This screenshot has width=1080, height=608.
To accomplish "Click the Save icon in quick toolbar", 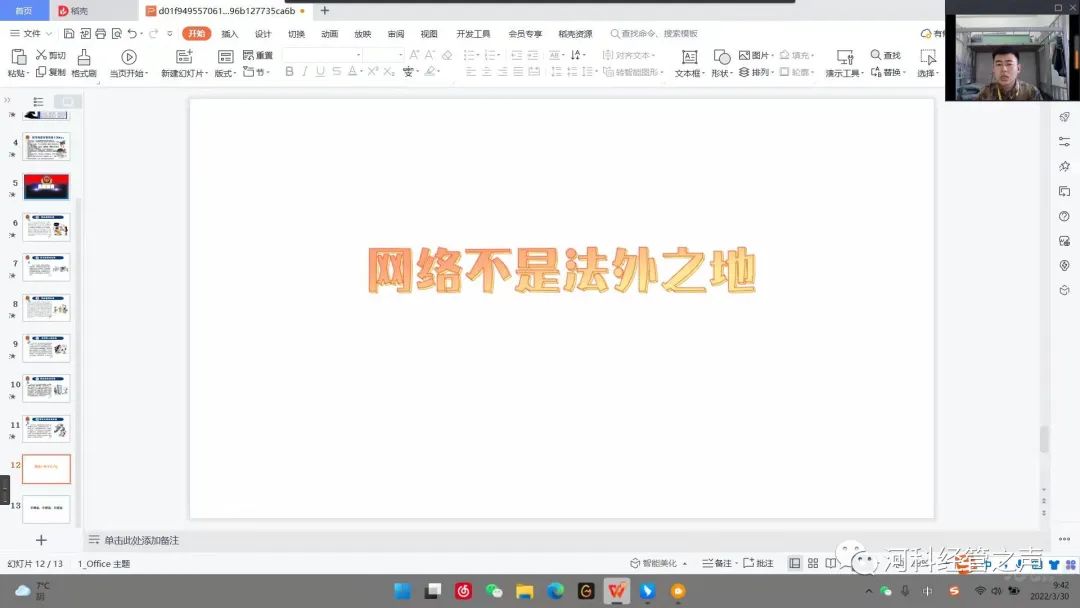I will click(69, 33).
